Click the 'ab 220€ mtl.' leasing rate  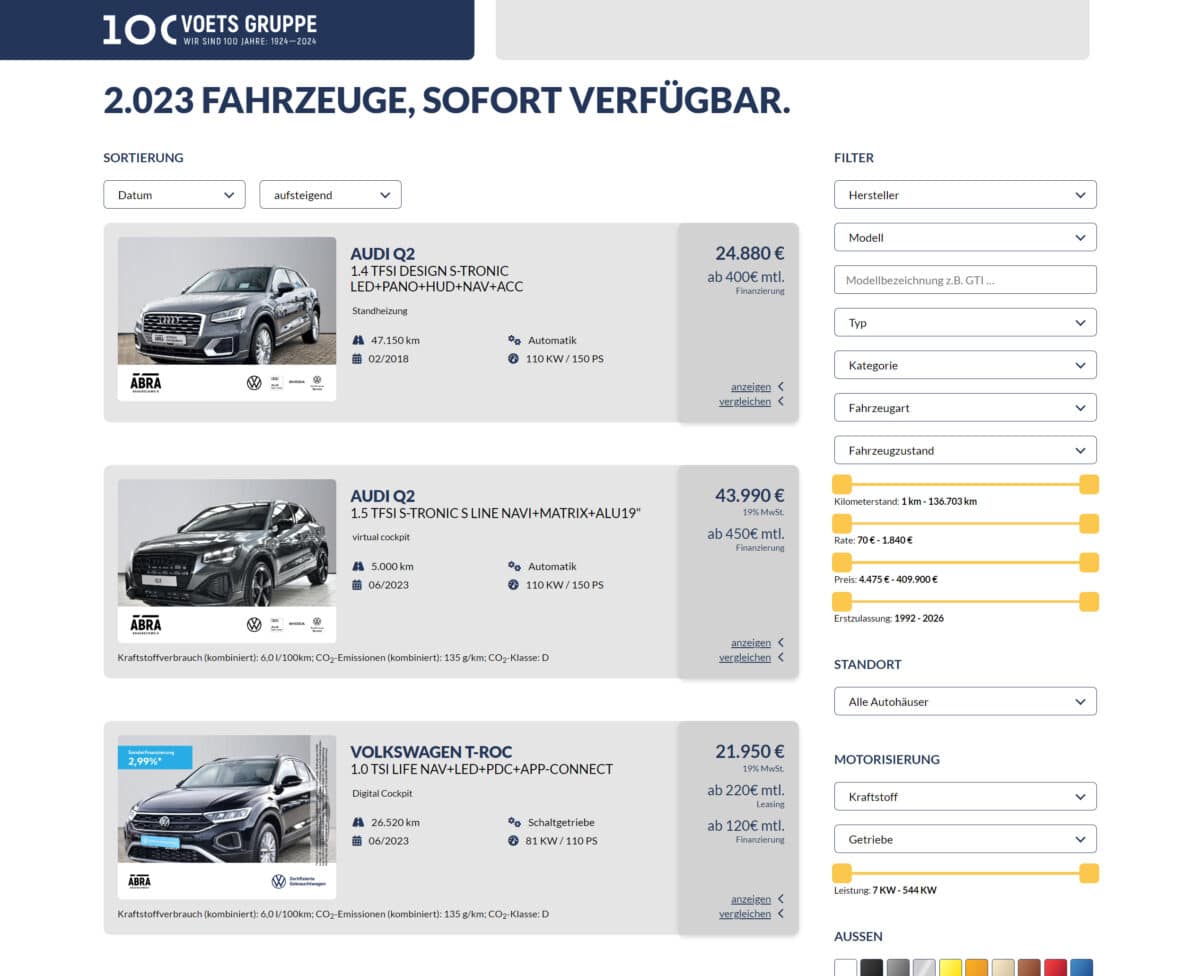pos(746,790)
